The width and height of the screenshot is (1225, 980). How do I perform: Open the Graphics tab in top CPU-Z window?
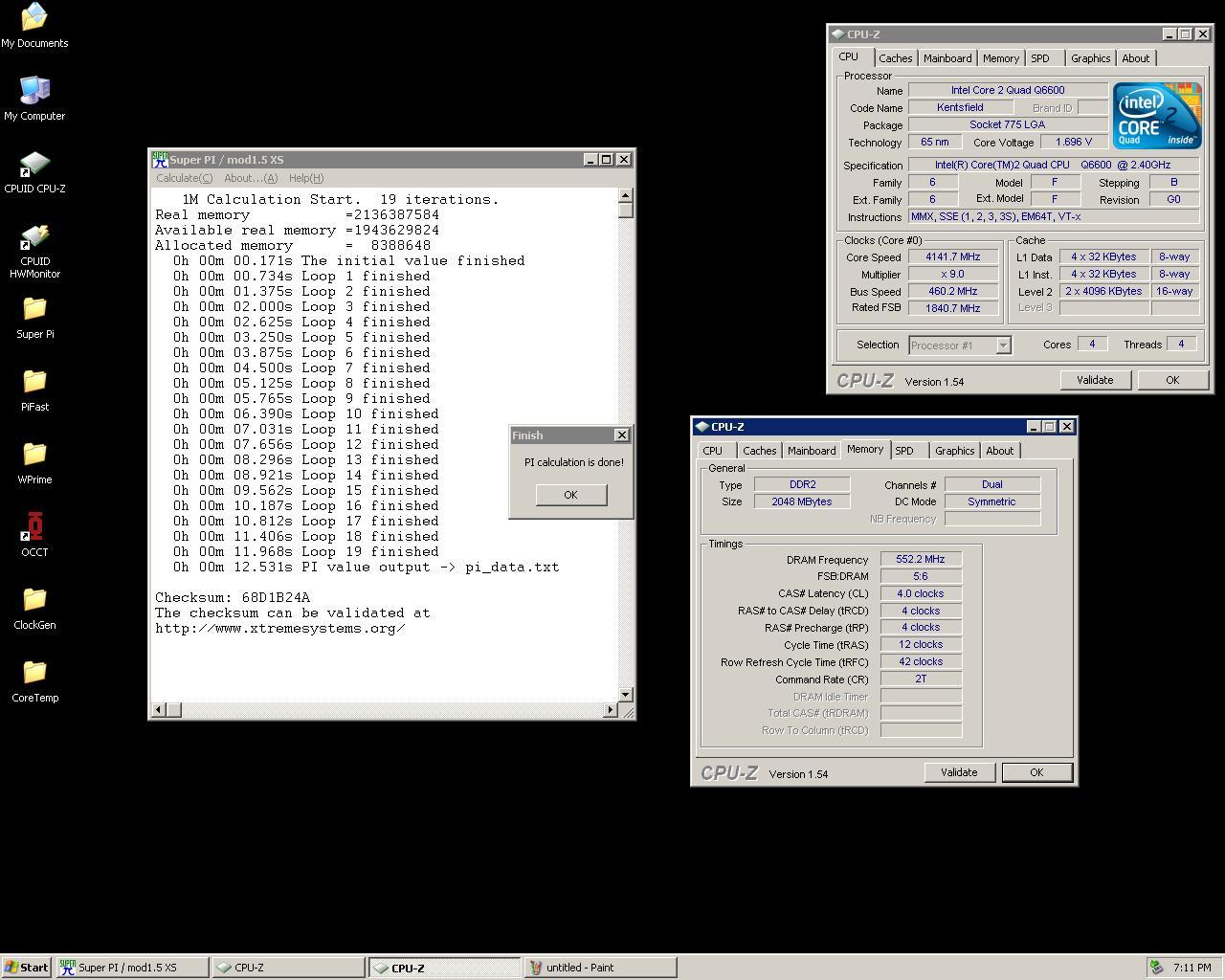pos(1090,58)
